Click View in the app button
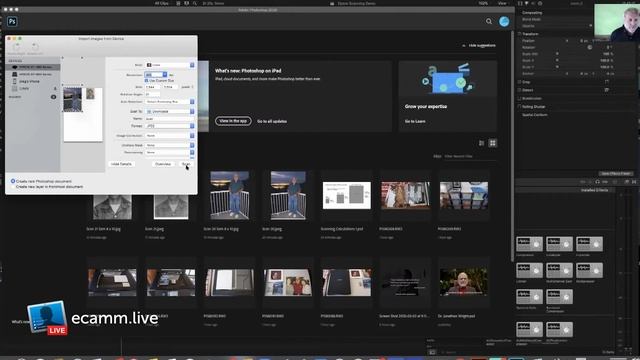640x360 pixels. tap(233, 121)
